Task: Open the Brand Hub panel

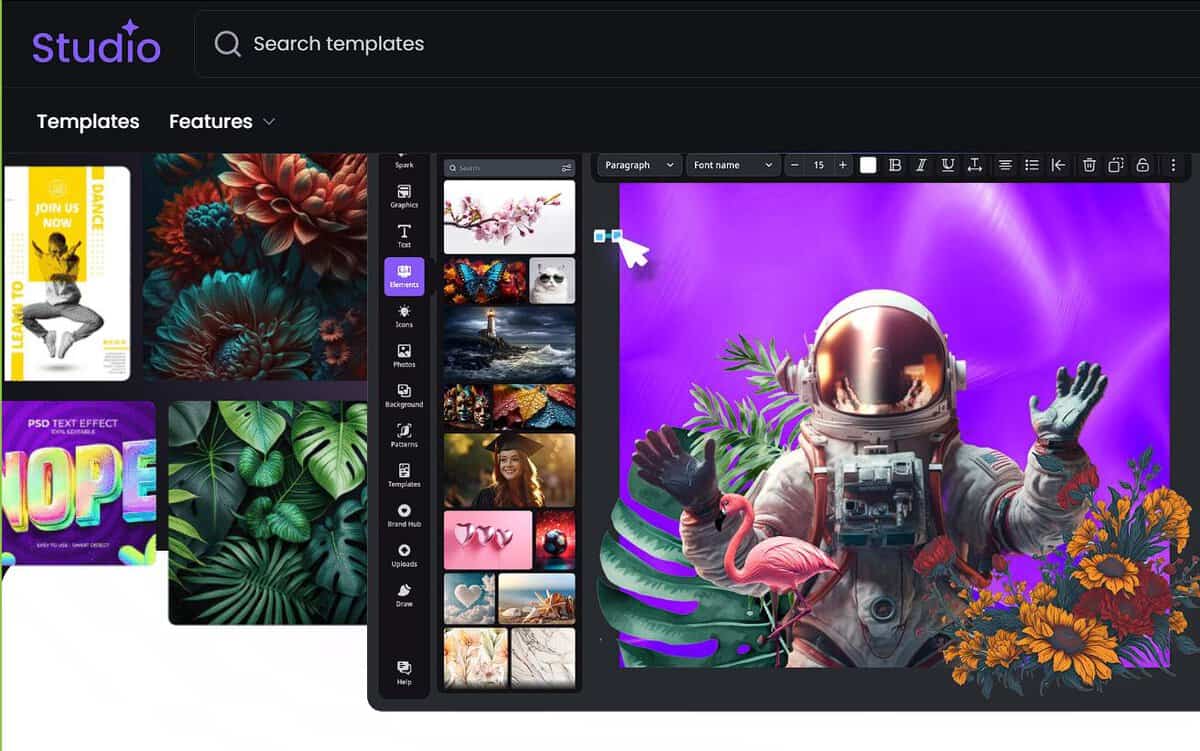Action: 404,515
